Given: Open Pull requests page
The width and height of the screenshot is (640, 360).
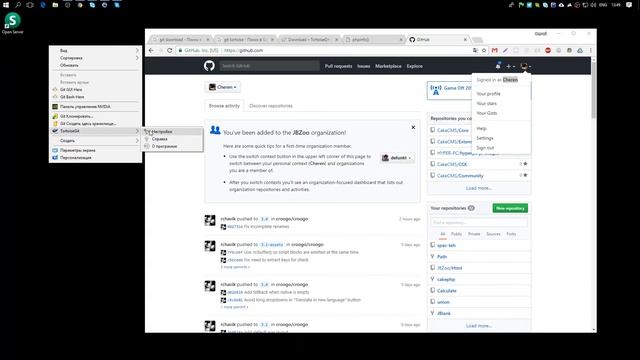Looking at the screenshot, I should (338, 66).
